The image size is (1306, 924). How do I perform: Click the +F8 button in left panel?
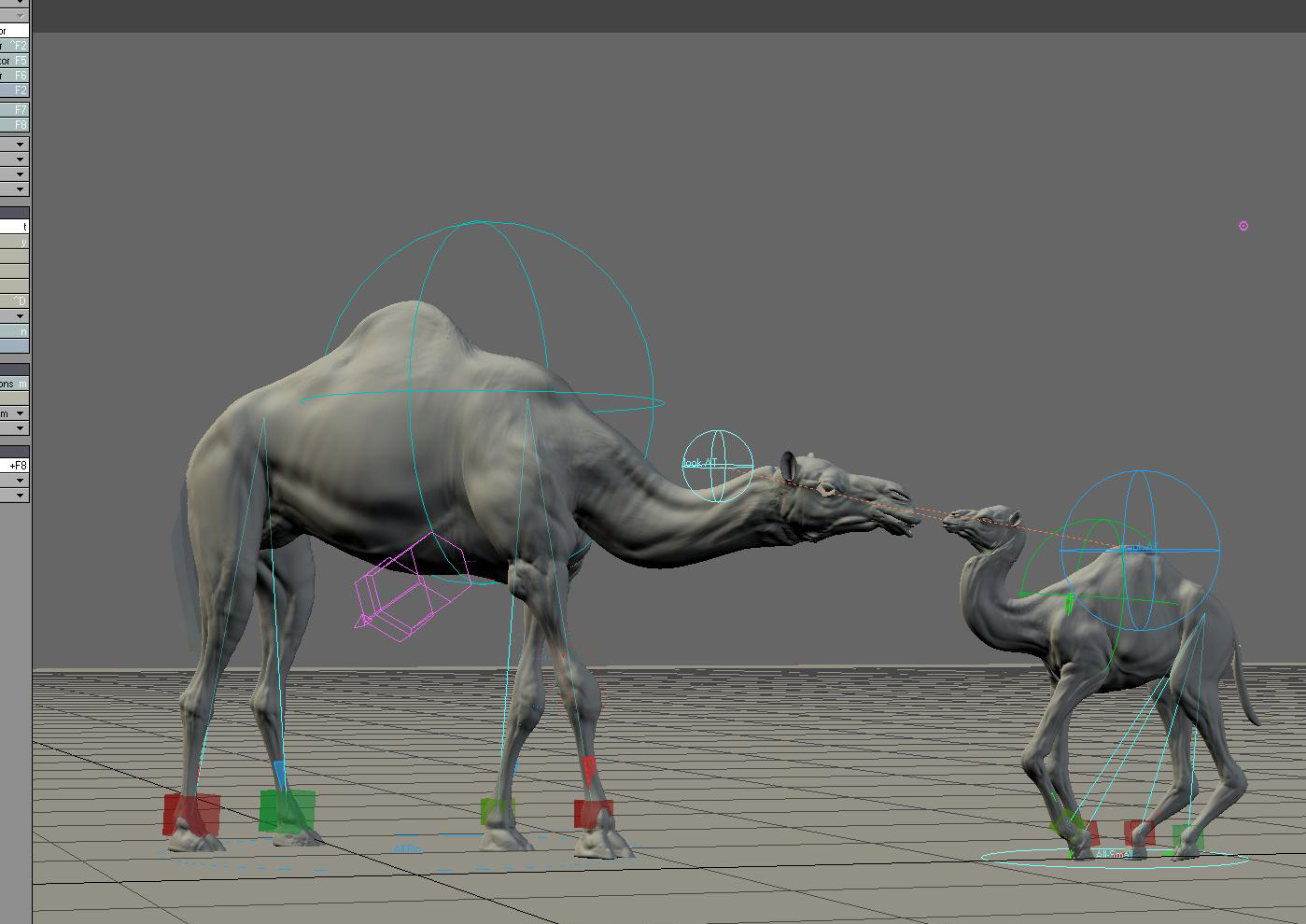coord(14,465)
